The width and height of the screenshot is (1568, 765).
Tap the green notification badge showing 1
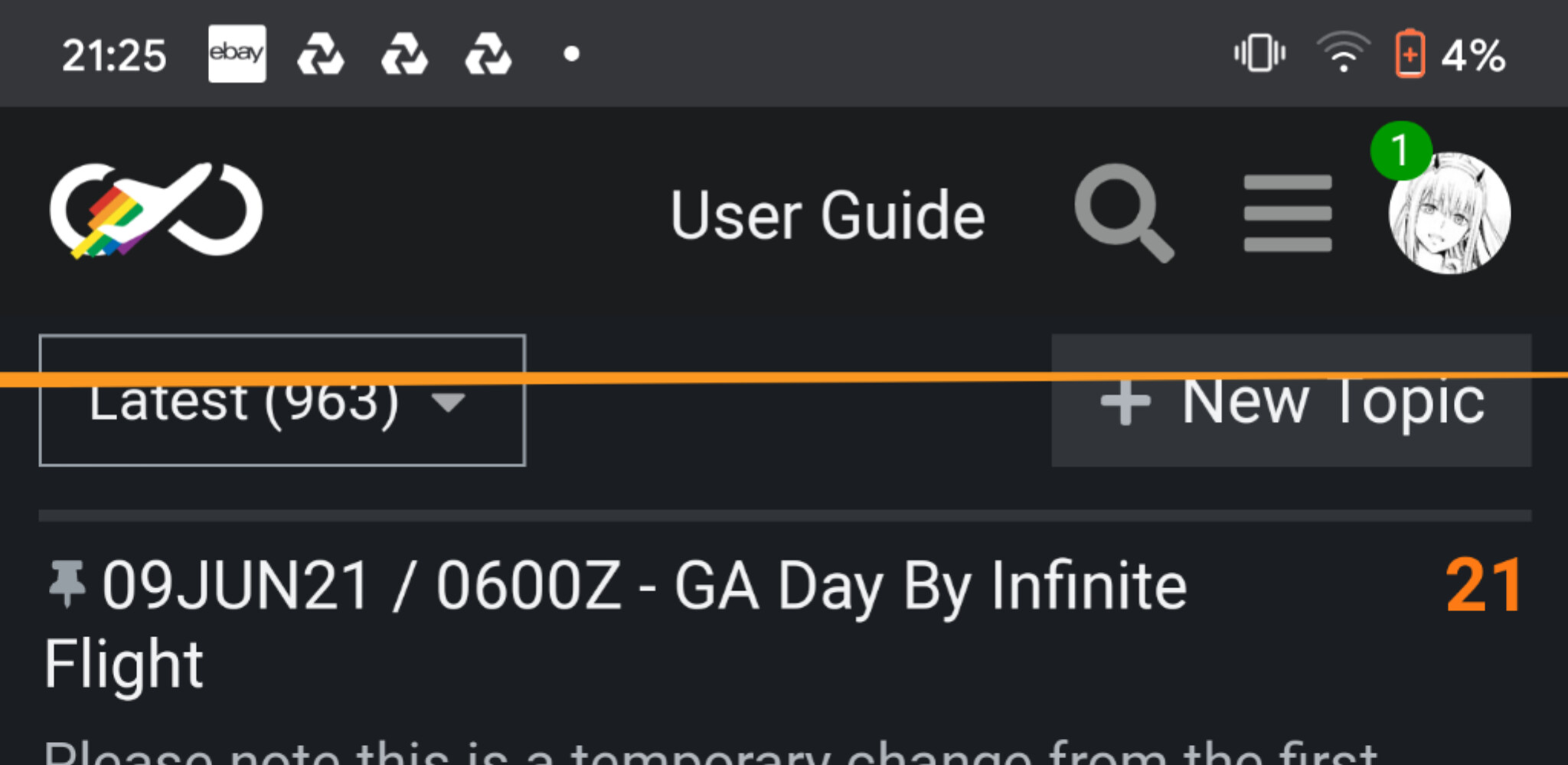(x=1400, y=150)
